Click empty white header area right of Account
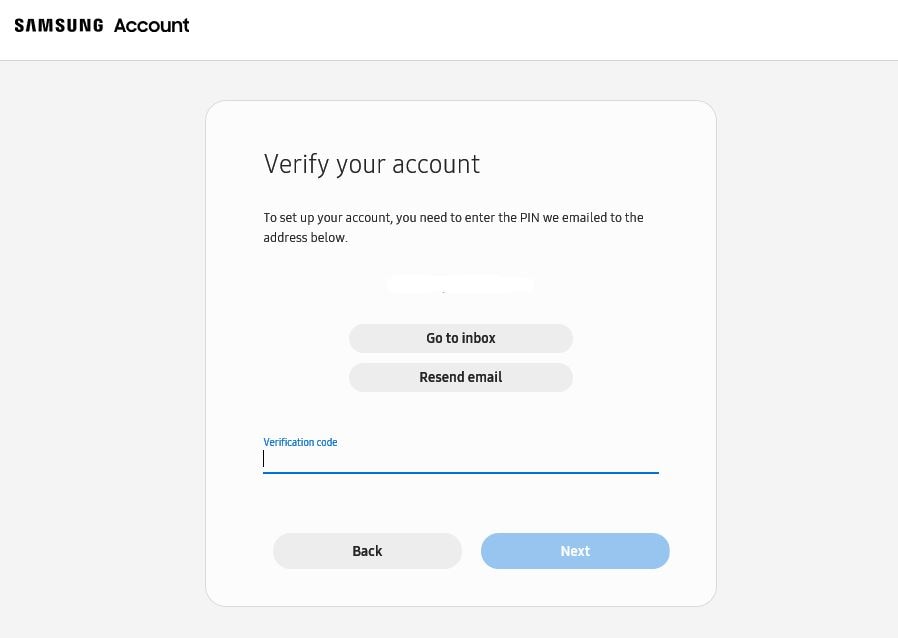 (544, 29)
